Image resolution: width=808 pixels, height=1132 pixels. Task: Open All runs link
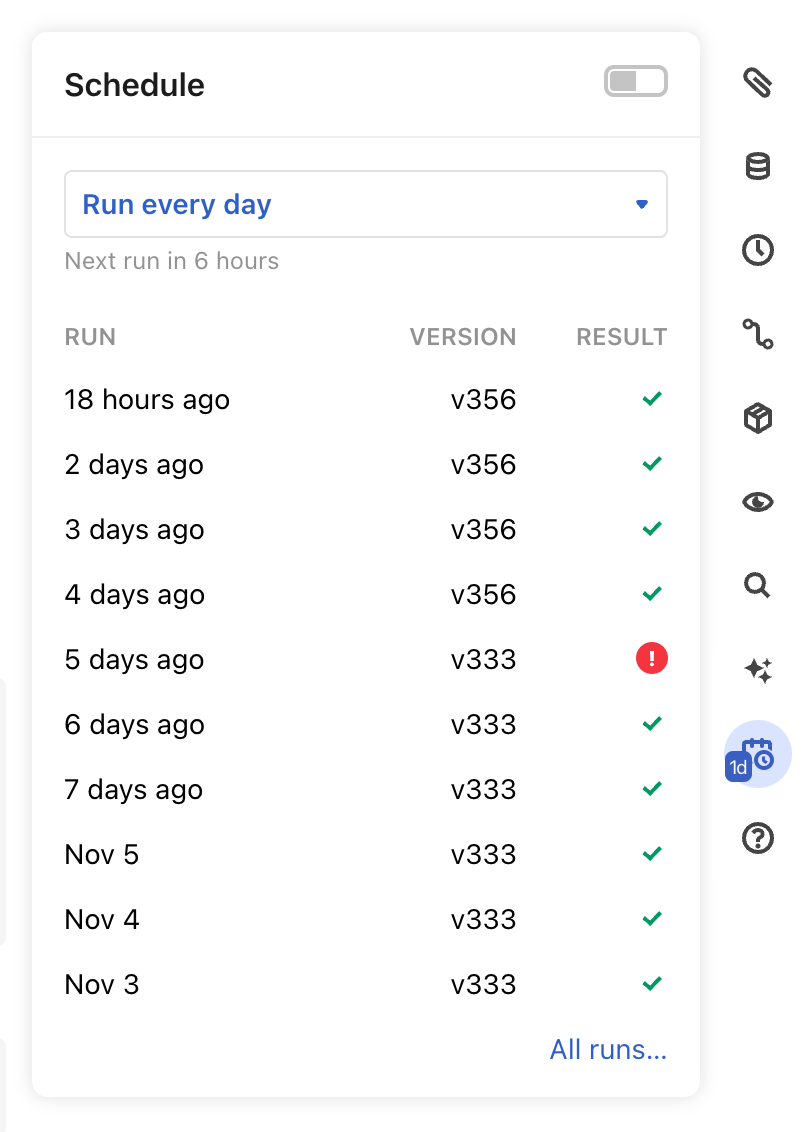[x=608, y=1049]
